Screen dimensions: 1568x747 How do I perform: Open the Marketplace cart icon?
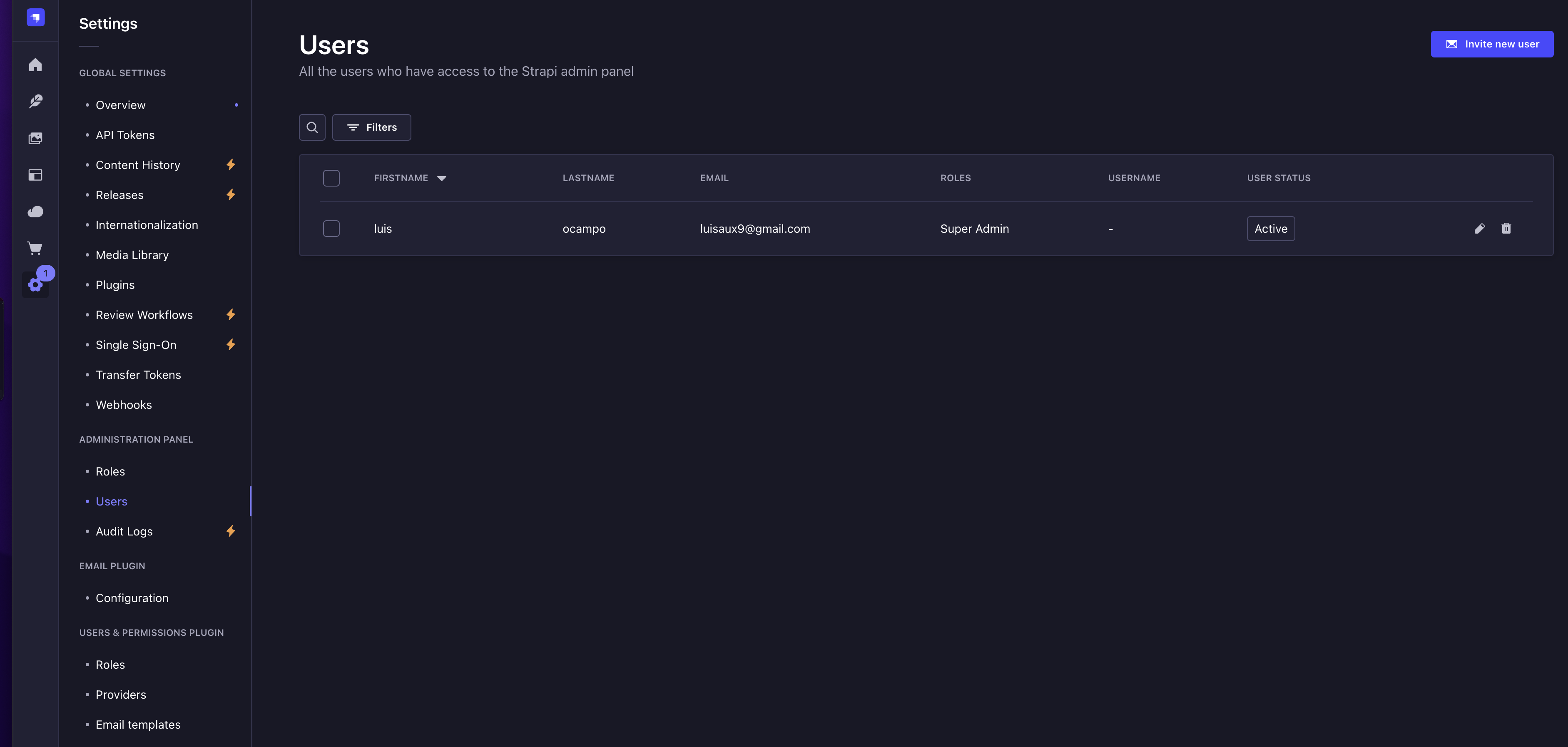[x=35, y=248]
